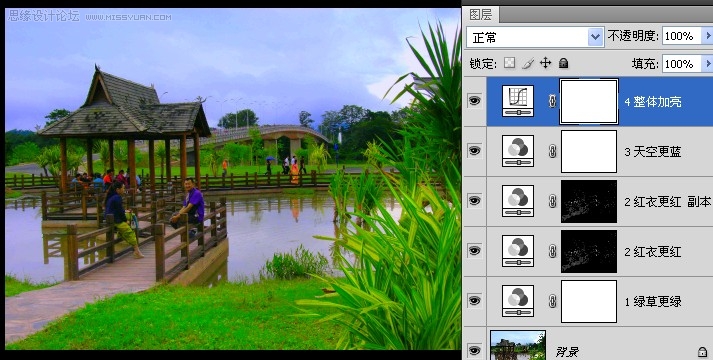Select adjustment icon of 2 红衣更红 layer
The height and width of the screenshot is (360, 713).
point(518,251)
